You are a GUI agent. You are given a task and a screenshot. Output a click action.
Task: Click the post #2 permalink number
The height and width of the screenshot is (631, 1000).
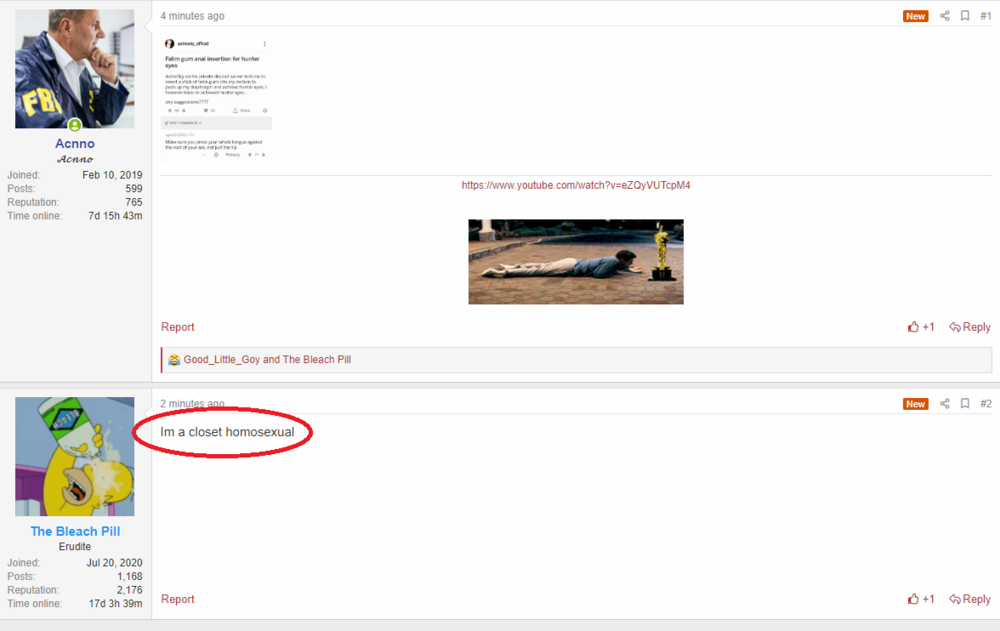coord(985,404)
